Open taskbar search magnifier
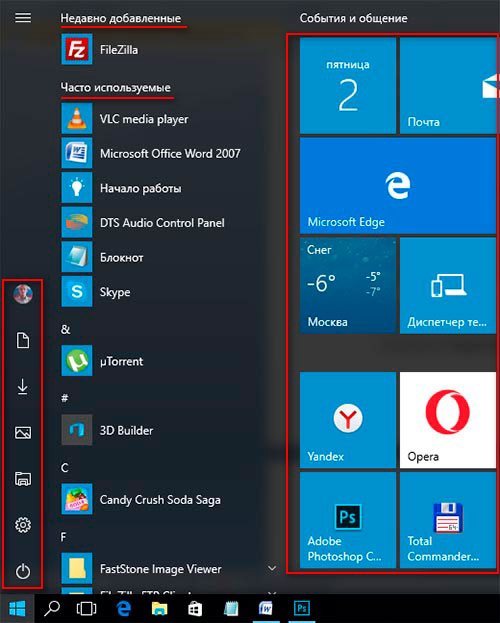This screenshot has height=623, width=500. (52, 608)
